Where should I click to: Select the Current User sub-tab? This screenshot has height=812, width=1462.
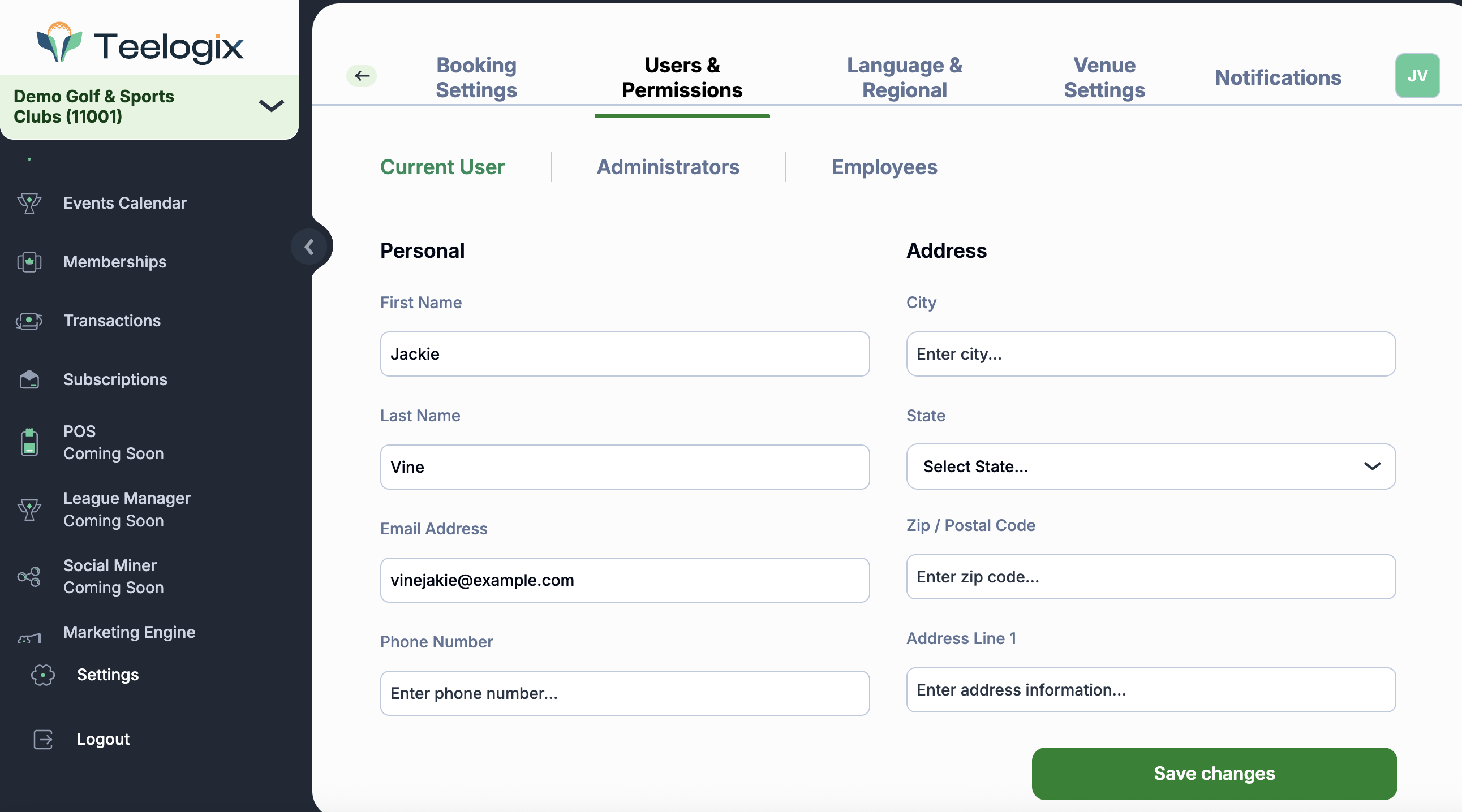442,167
